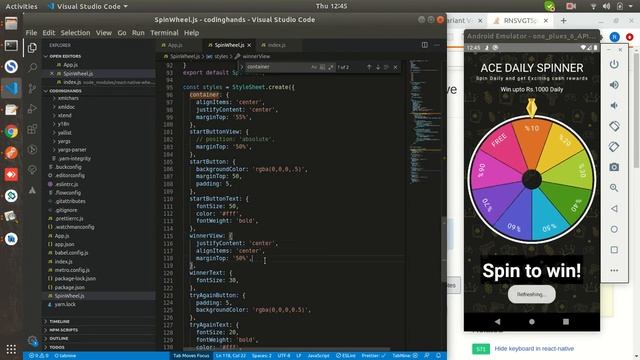The image size is (640, 360).
Task: Open the Selection menu
Action: coord(75,33)
